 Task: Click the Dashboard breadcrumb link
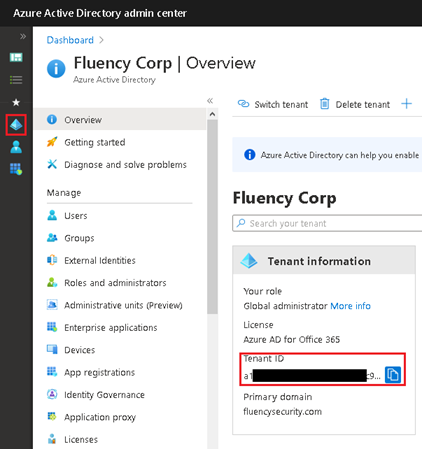[70, 40]
